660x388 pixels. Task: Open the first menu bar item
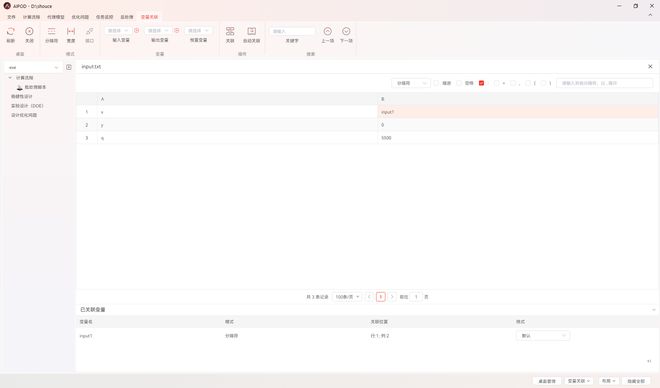click(11, 17)
